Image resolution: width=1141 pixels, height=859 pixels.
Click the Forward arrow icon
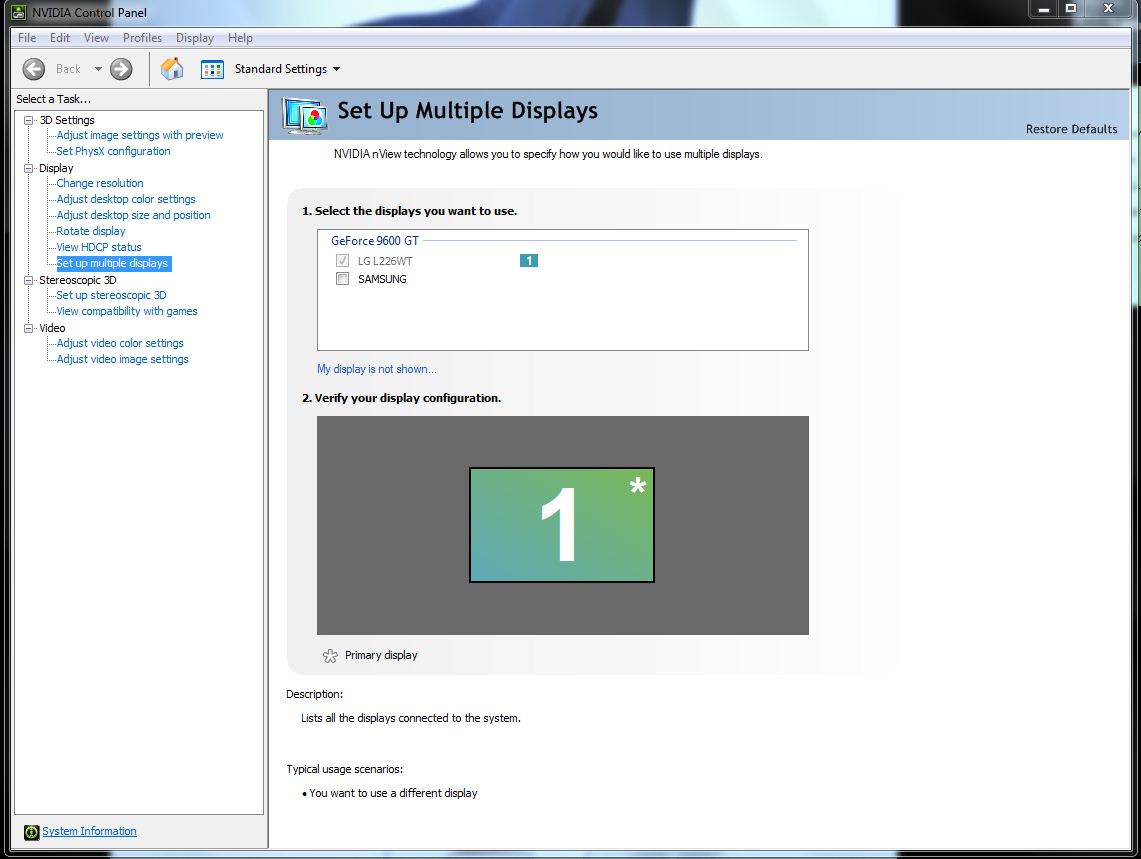point(121,69)
